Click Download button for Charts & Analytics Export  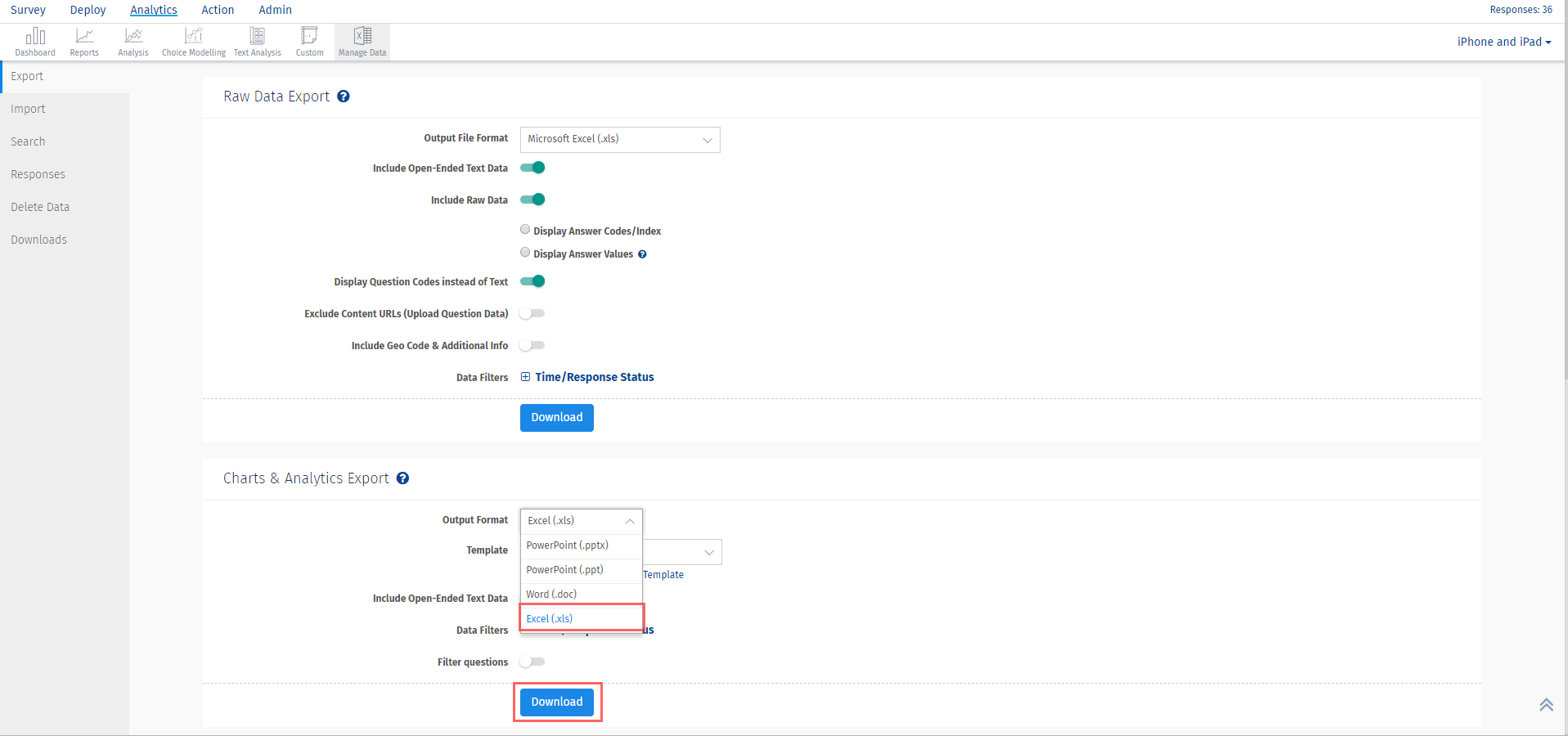click(557, 702)
